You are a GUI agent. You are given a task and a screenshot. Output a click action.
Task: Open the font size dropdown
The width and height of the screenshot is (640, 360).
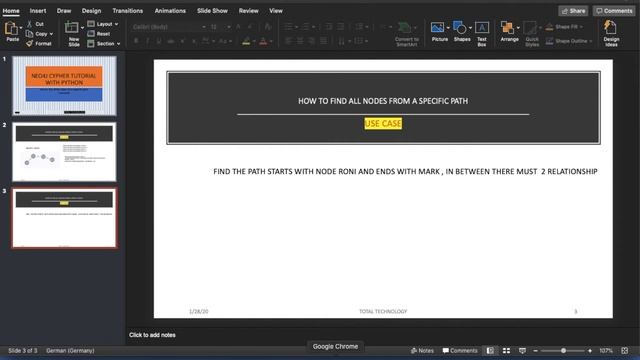(x=228, y=27)
